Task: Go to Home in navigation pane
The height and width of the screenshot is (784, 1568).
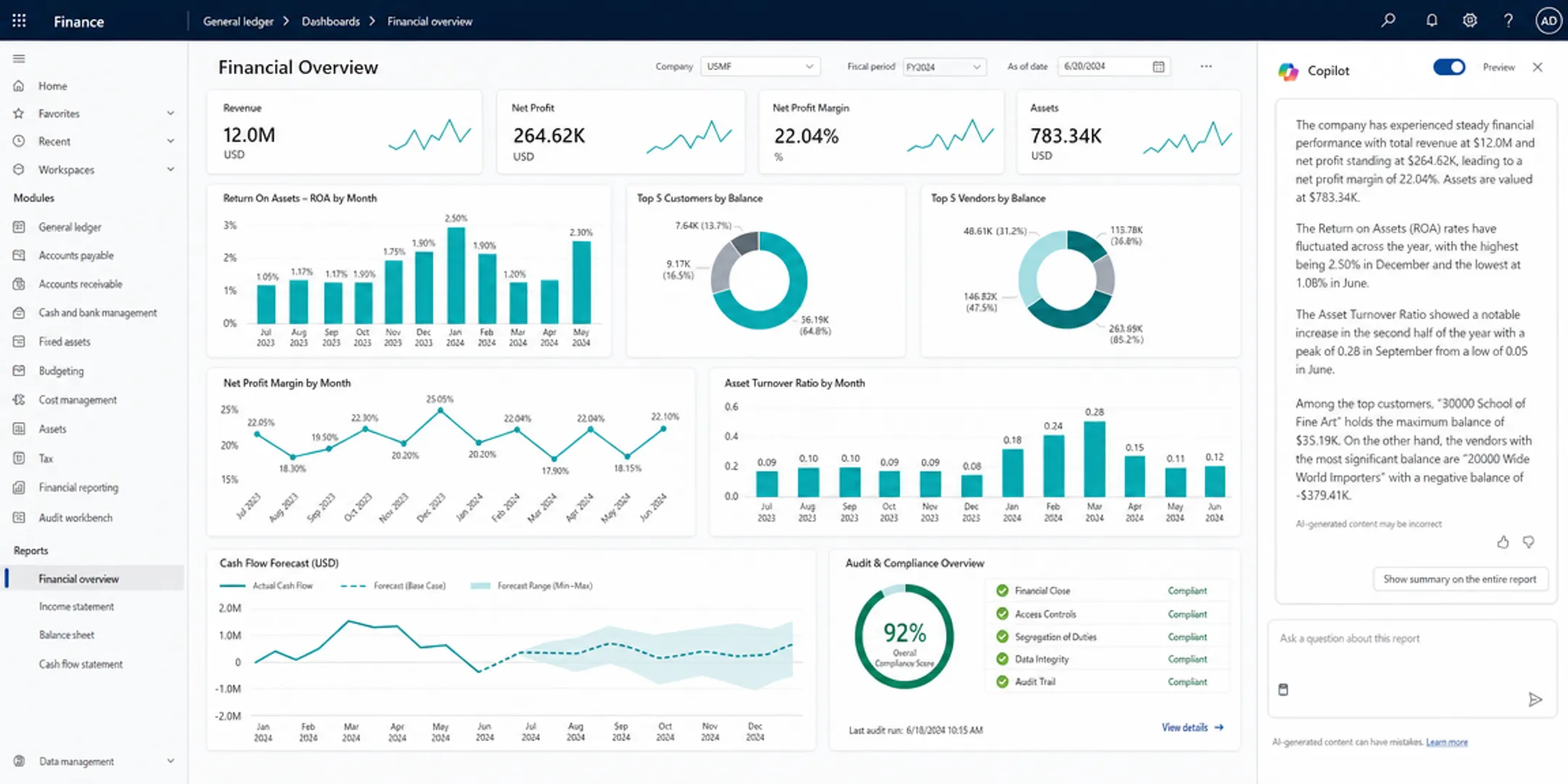Action: 52,86
